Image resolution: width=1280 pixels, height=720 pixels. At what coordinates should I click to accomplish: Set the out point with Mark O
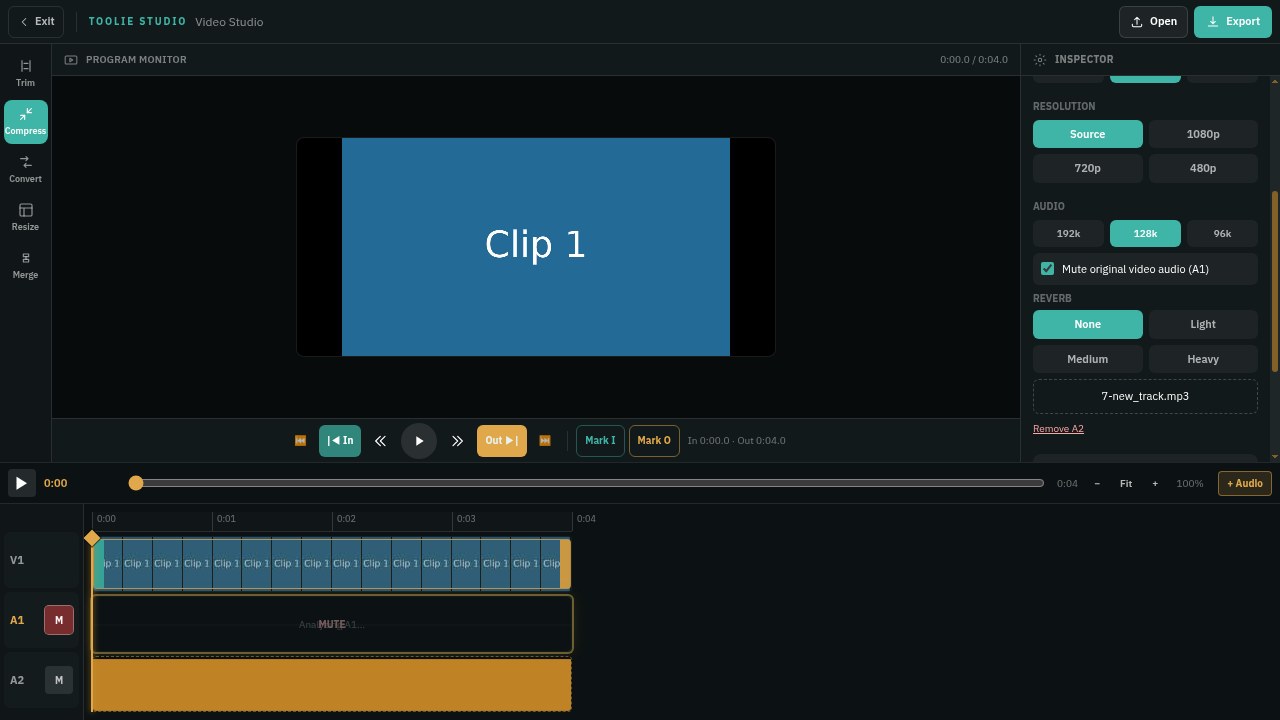click(x=654, y=441)
